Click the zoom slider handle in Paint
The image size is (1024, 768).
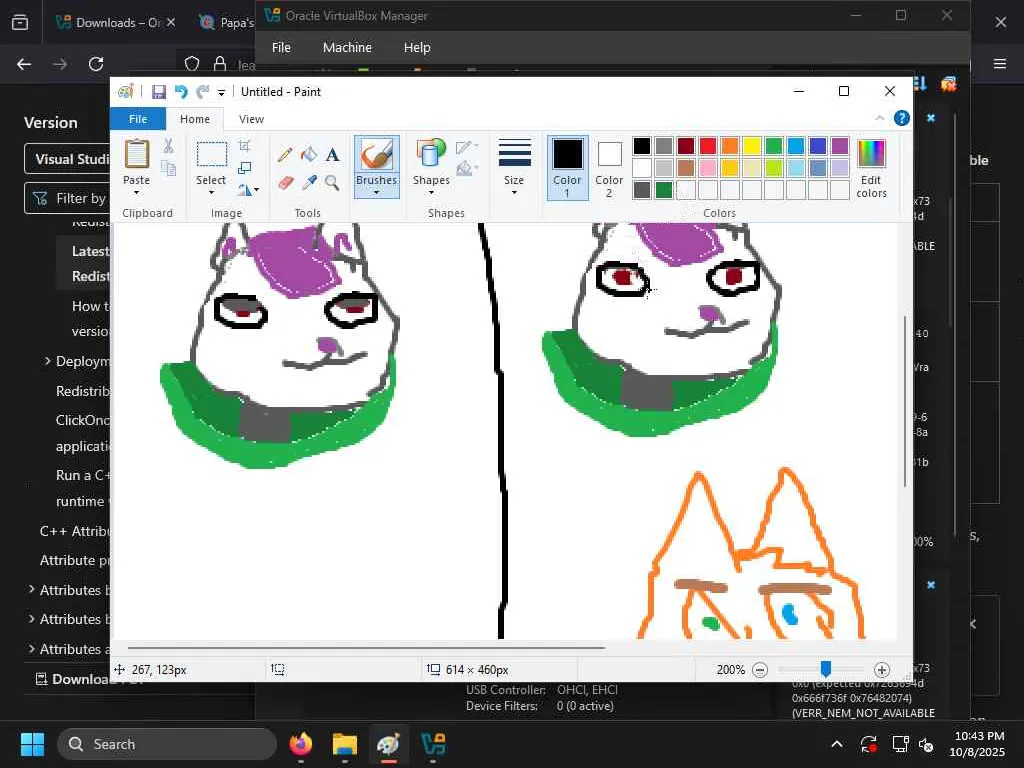click(825, 669)
